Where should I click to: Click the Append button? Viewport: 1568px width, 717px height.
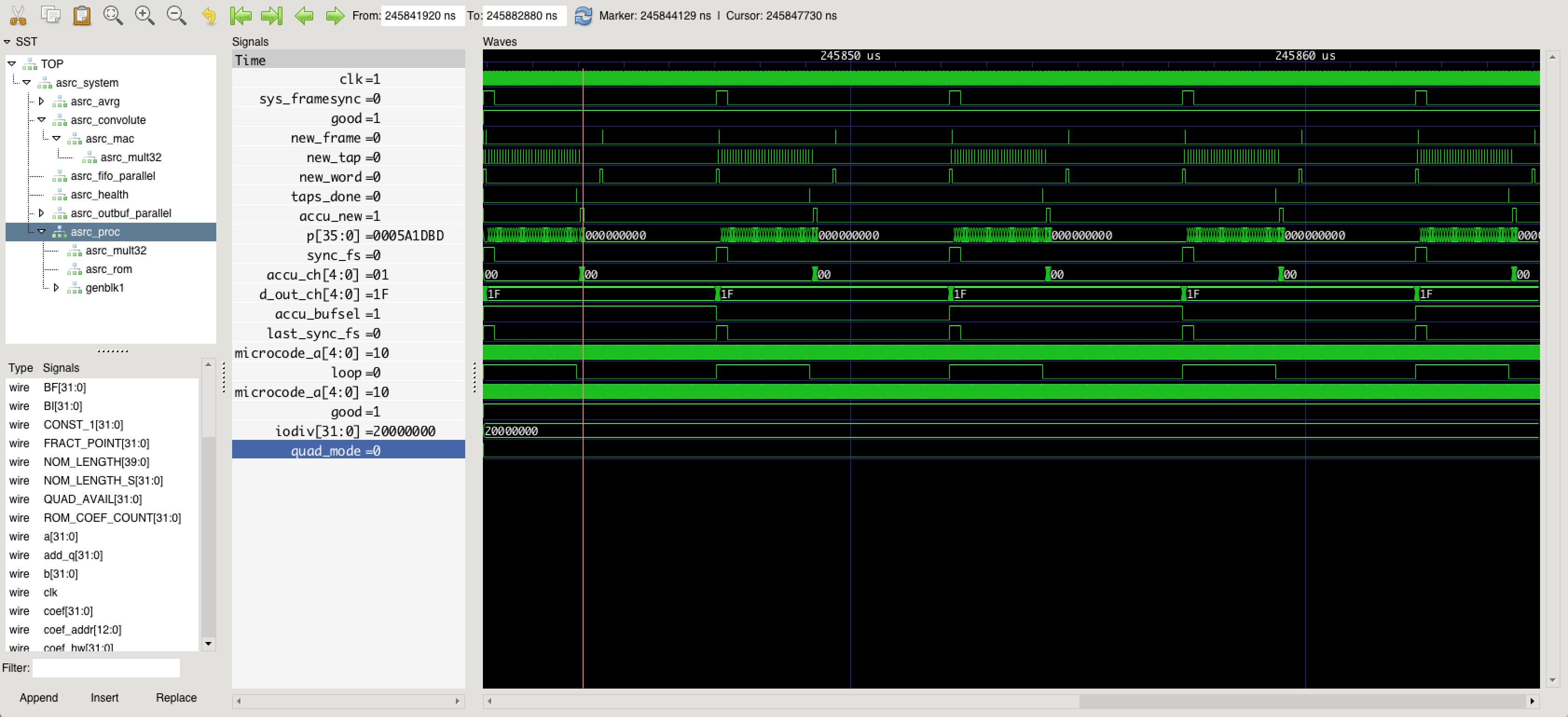tap(38, 697)
